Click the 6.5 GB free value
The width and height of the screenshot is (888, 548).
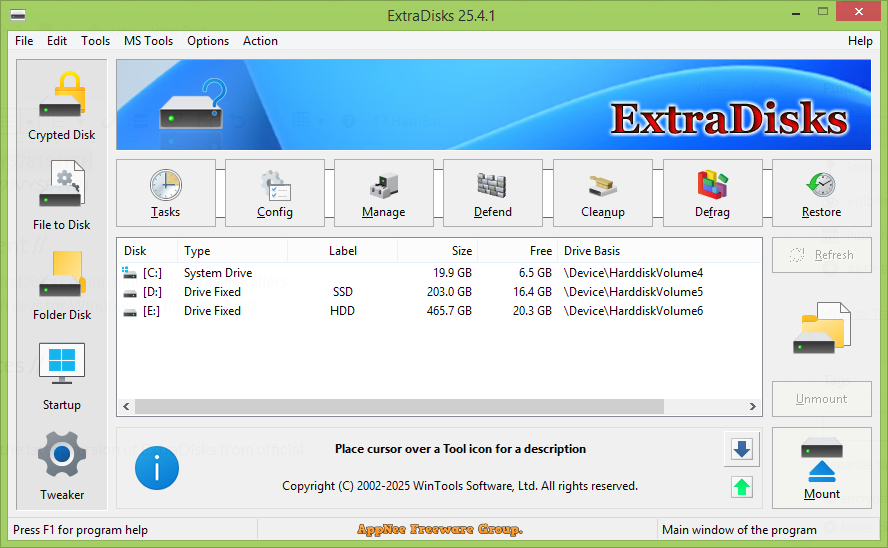(535, 273)
